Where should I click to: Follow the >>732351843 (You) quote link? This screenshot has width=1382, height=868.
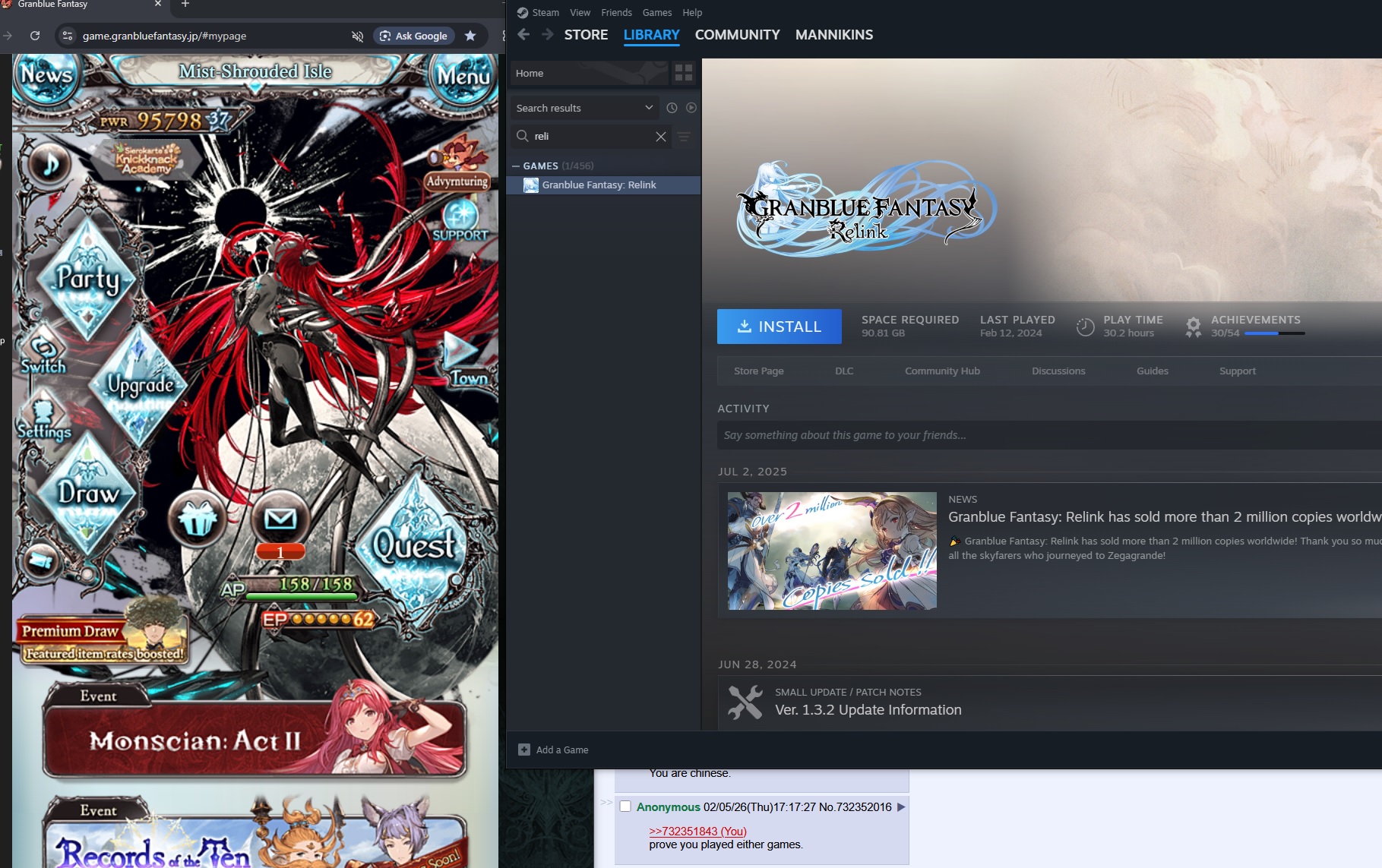coord(697,832)
